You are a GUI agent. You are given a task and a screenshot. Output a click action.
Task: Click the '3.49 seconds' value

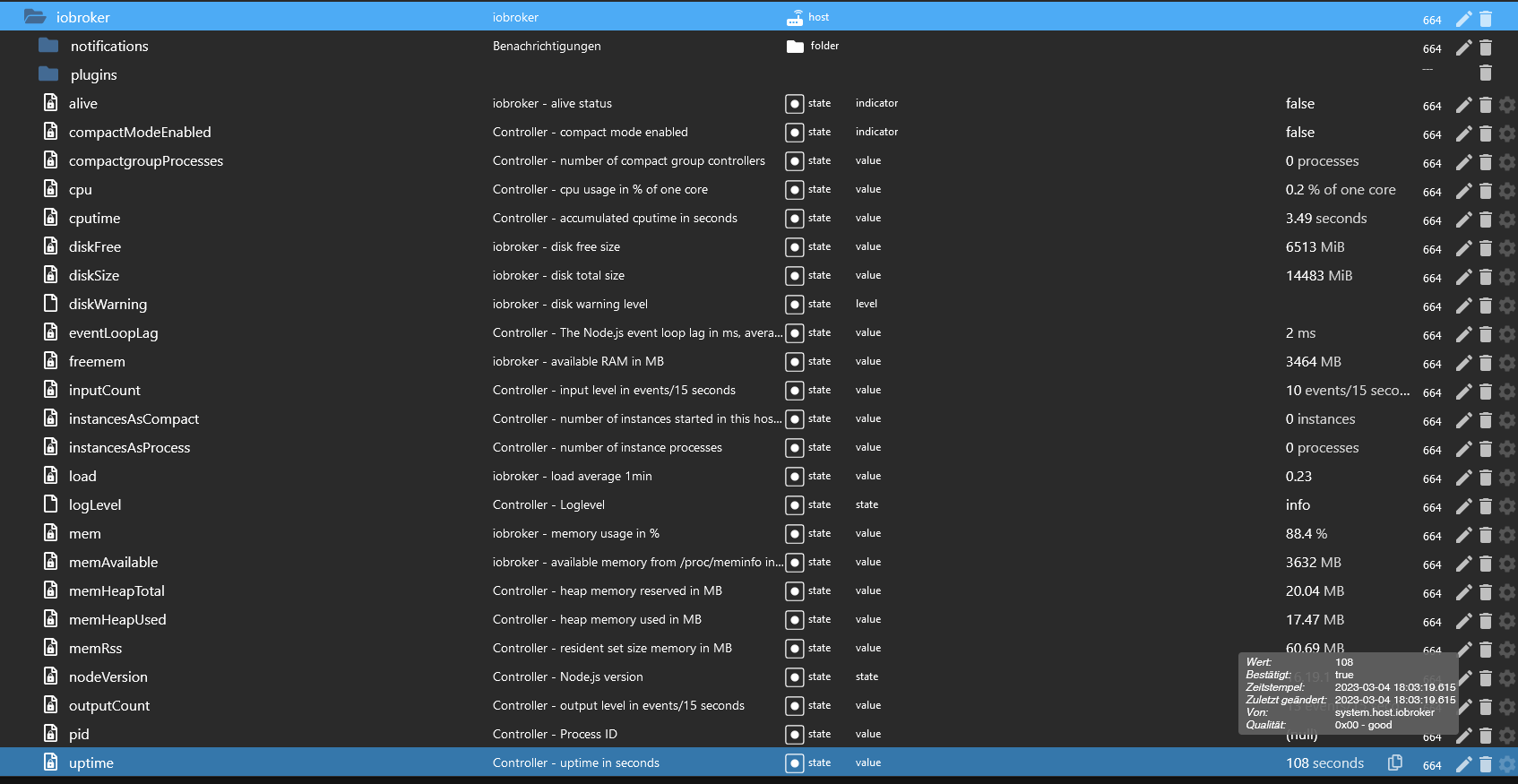1326,218
